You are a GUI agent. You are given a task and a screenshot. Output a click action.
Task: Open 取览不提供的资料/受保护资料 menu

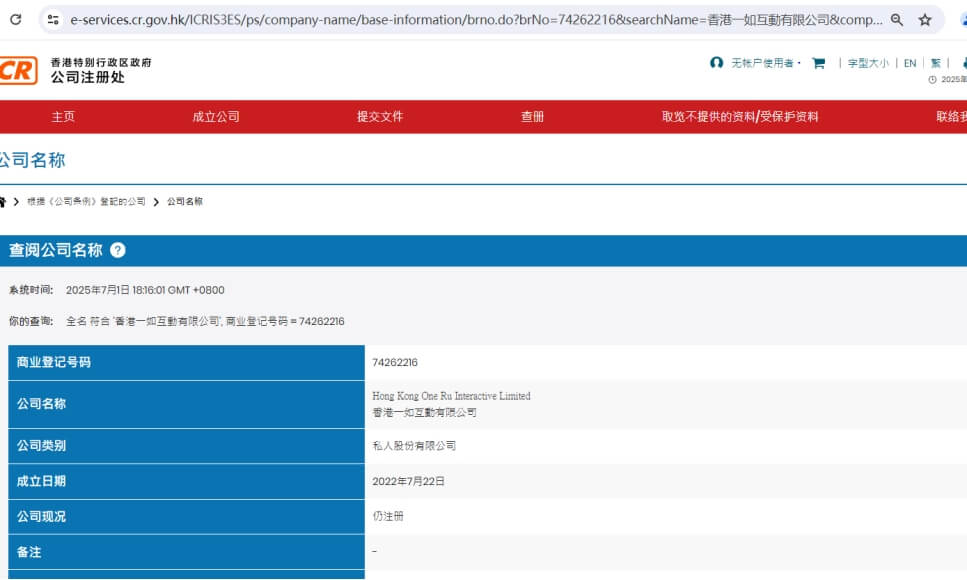pyautogui.click(x=740, y=117)
